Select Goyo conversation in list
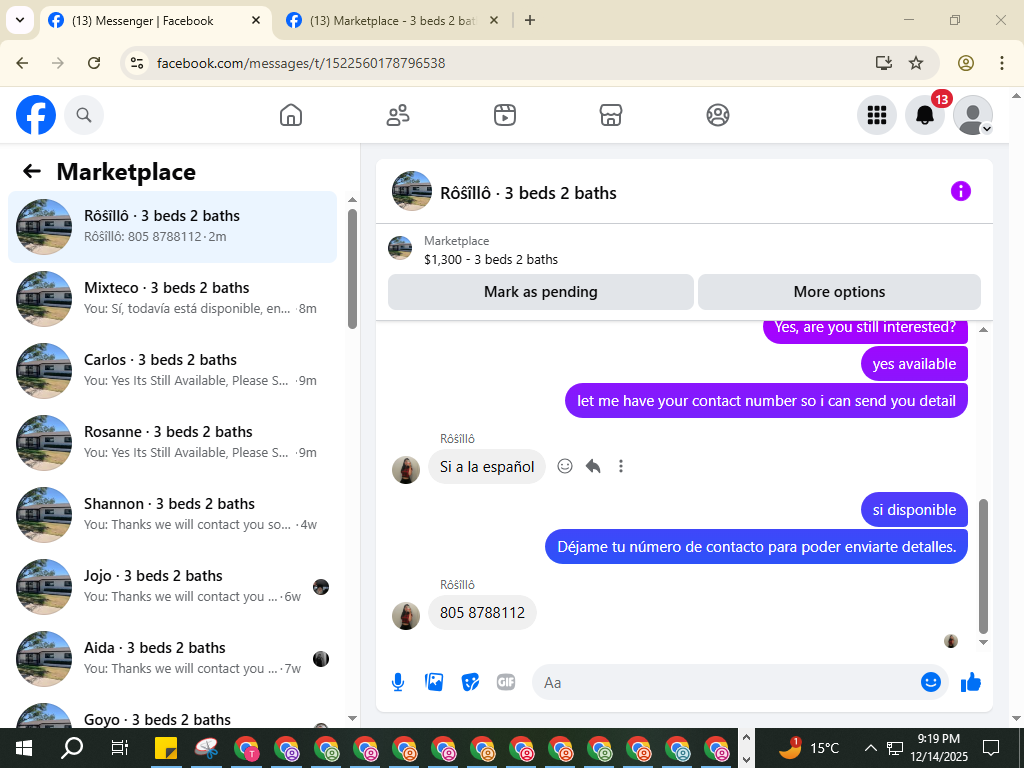This screenshot has width=1024, height=768. click(172, 713)
